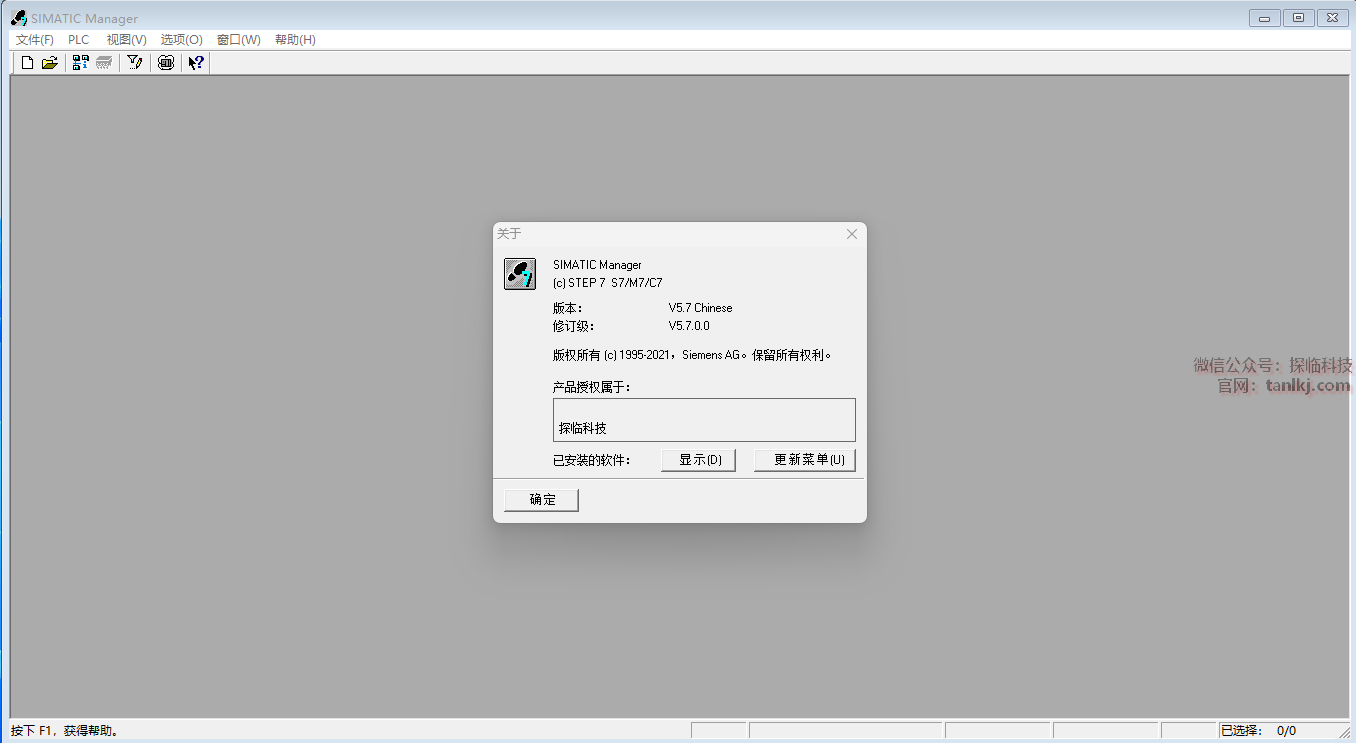Click the '已选择: 0/0' status bar entry
1356x743 pixels.
1259,731
